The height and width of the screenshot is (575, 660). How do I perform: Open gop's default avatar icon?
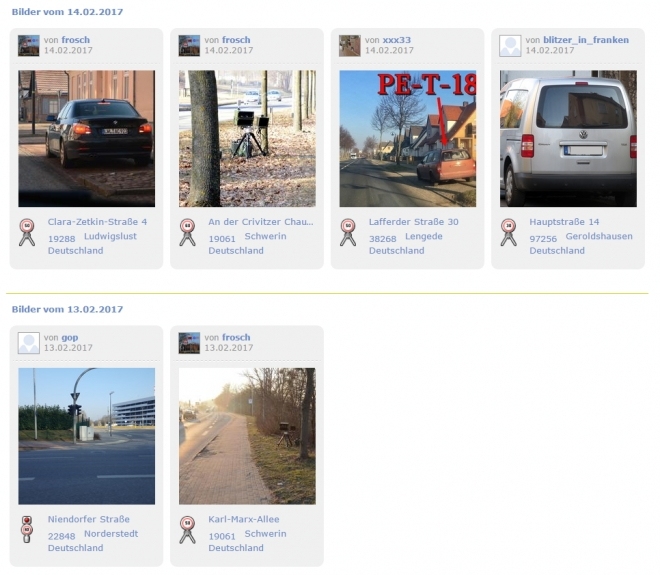(29, 343)
